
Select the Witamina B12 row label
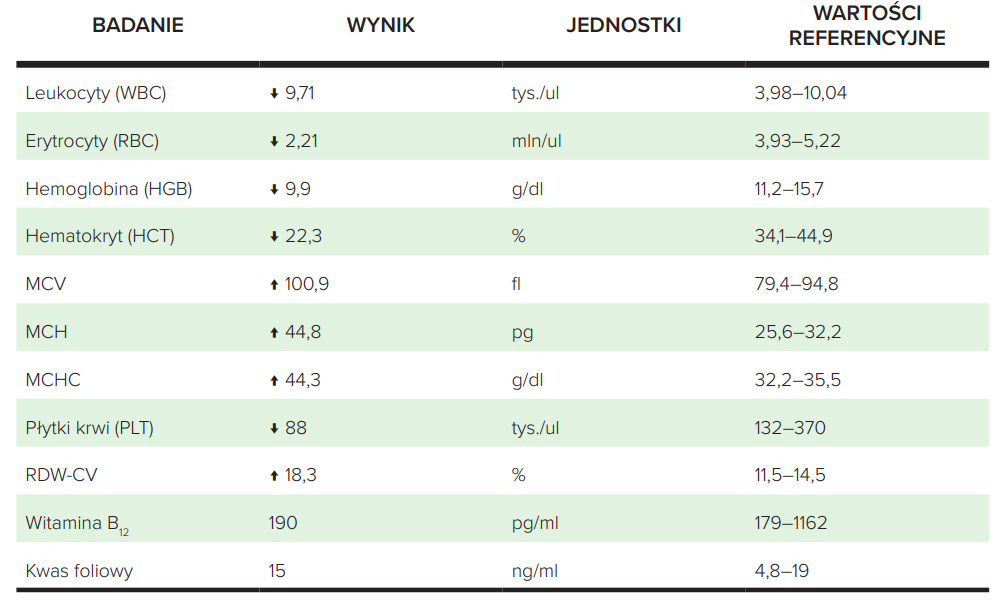point(79,524)
